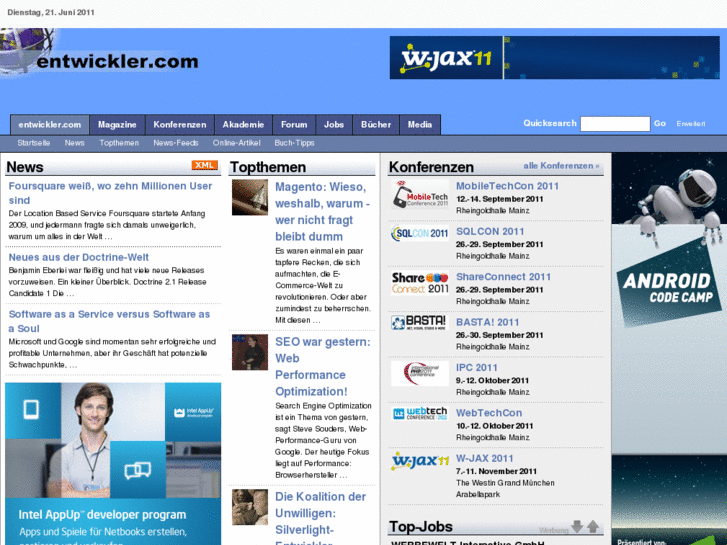Image resolution: width=727 pixels, height=545 pixels.
Task: Open the Magento Wieso, weshalb, warum headline
Action: click(x=323, y=212)
